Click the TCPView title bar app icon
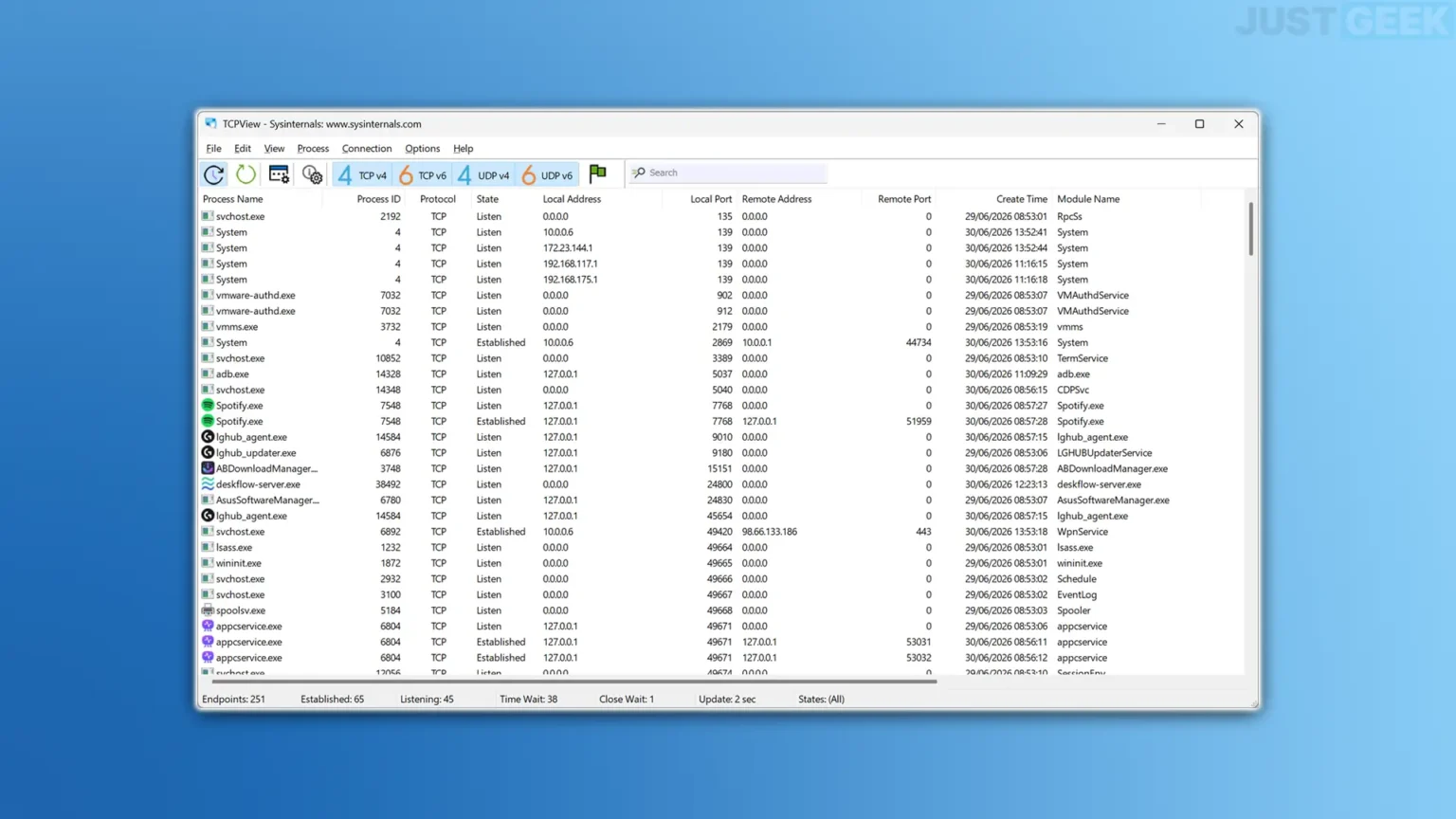Viewport: 1456px width, 819px height. click(x=210, y=124)
